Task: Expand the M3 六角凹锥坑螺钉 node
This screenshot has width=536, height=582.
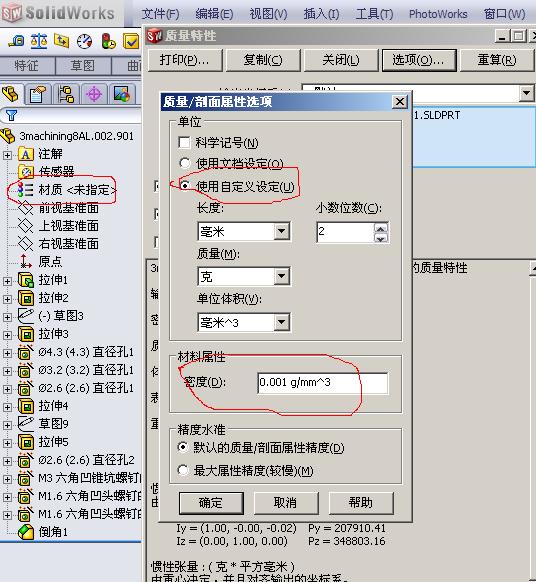Action: point(7,479)
